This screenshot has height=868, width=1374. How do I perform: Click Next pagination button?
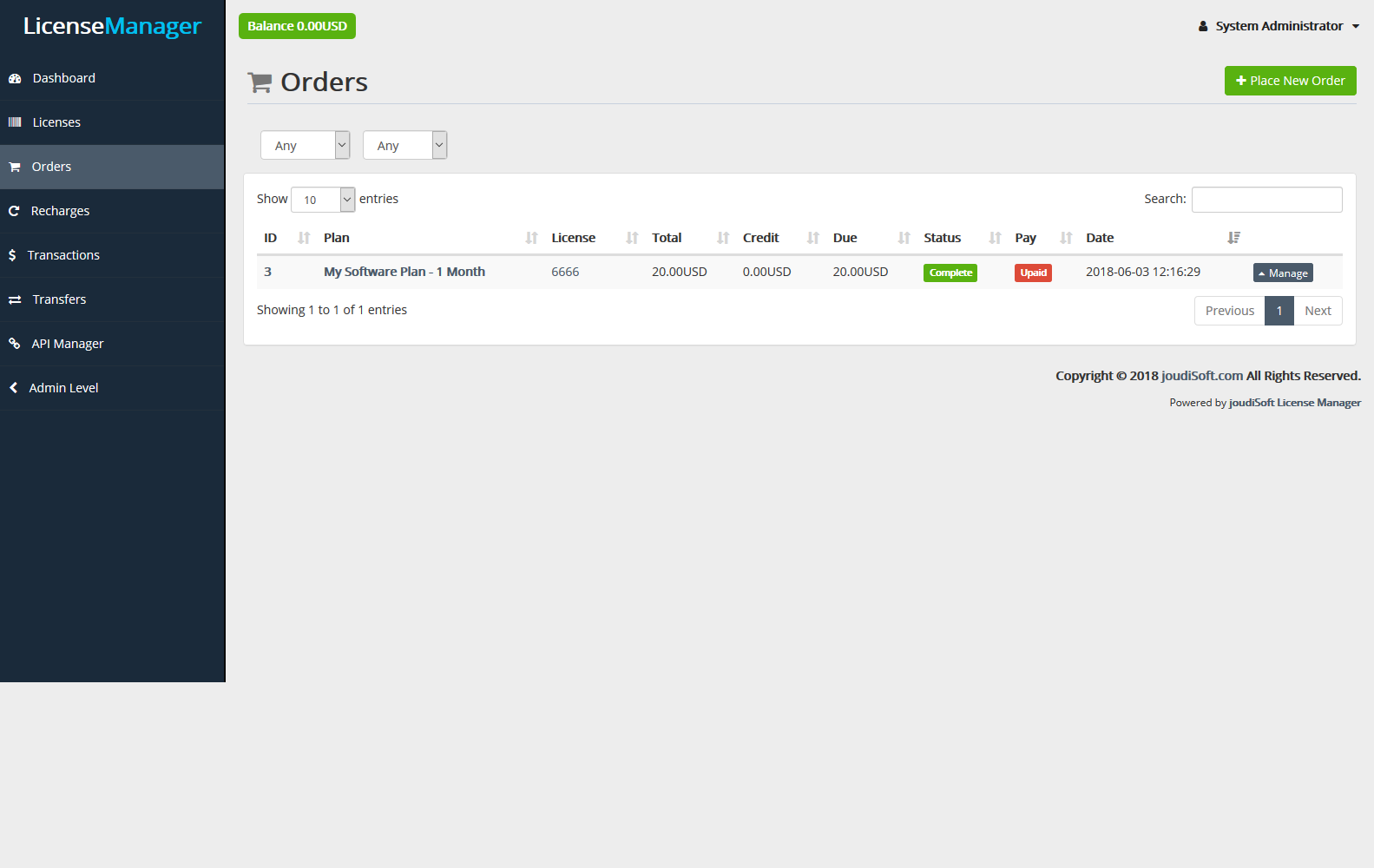pos(1318,311)
